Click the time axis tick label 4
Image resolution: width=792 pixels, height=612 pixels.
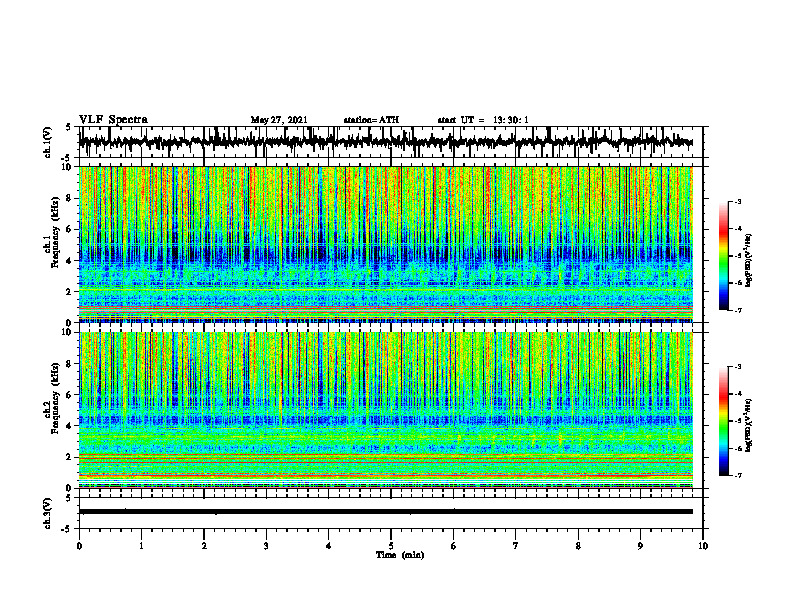(329, 546)
